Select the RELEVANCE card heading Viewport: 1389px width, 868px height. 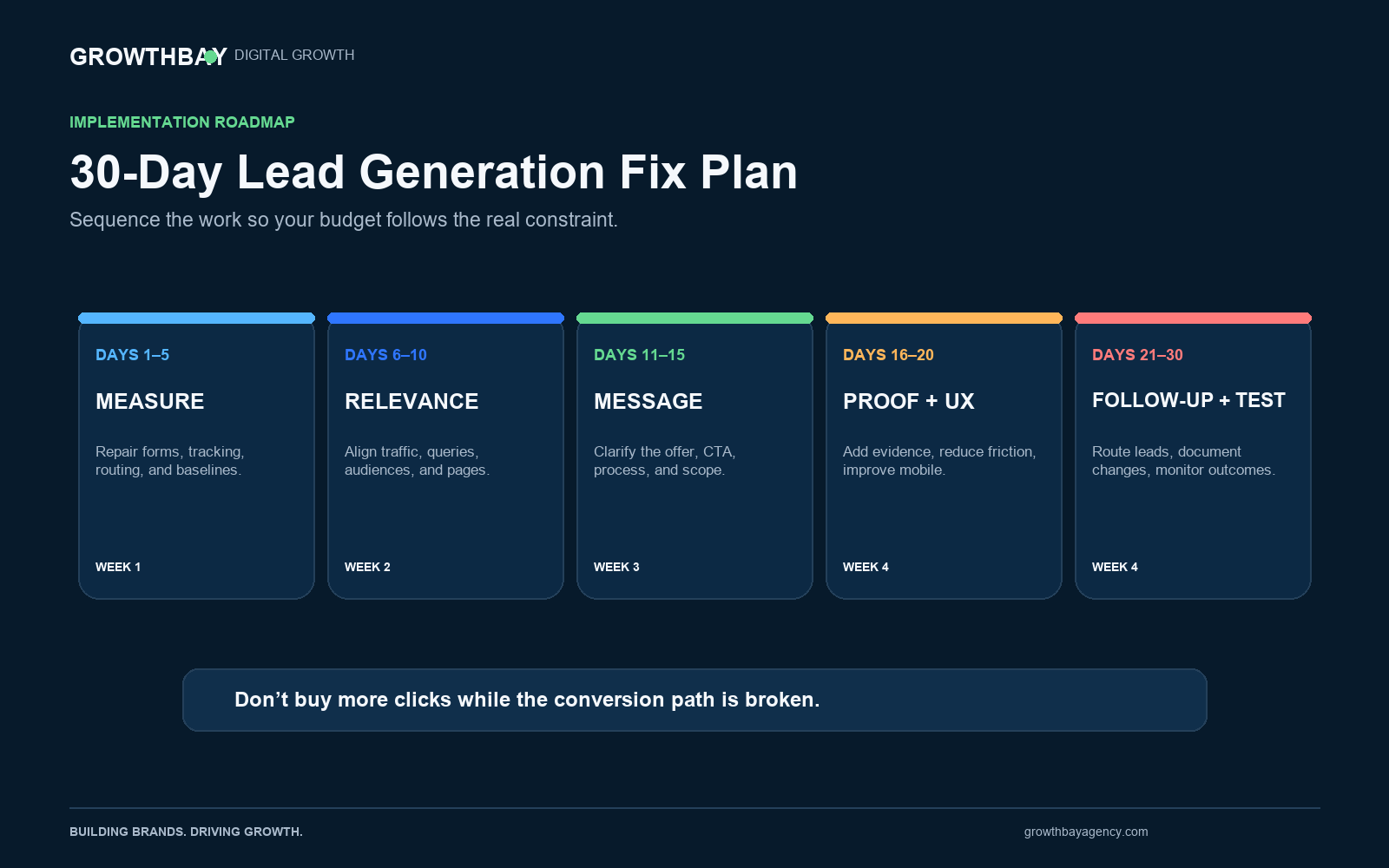click(x=411, y=401)
